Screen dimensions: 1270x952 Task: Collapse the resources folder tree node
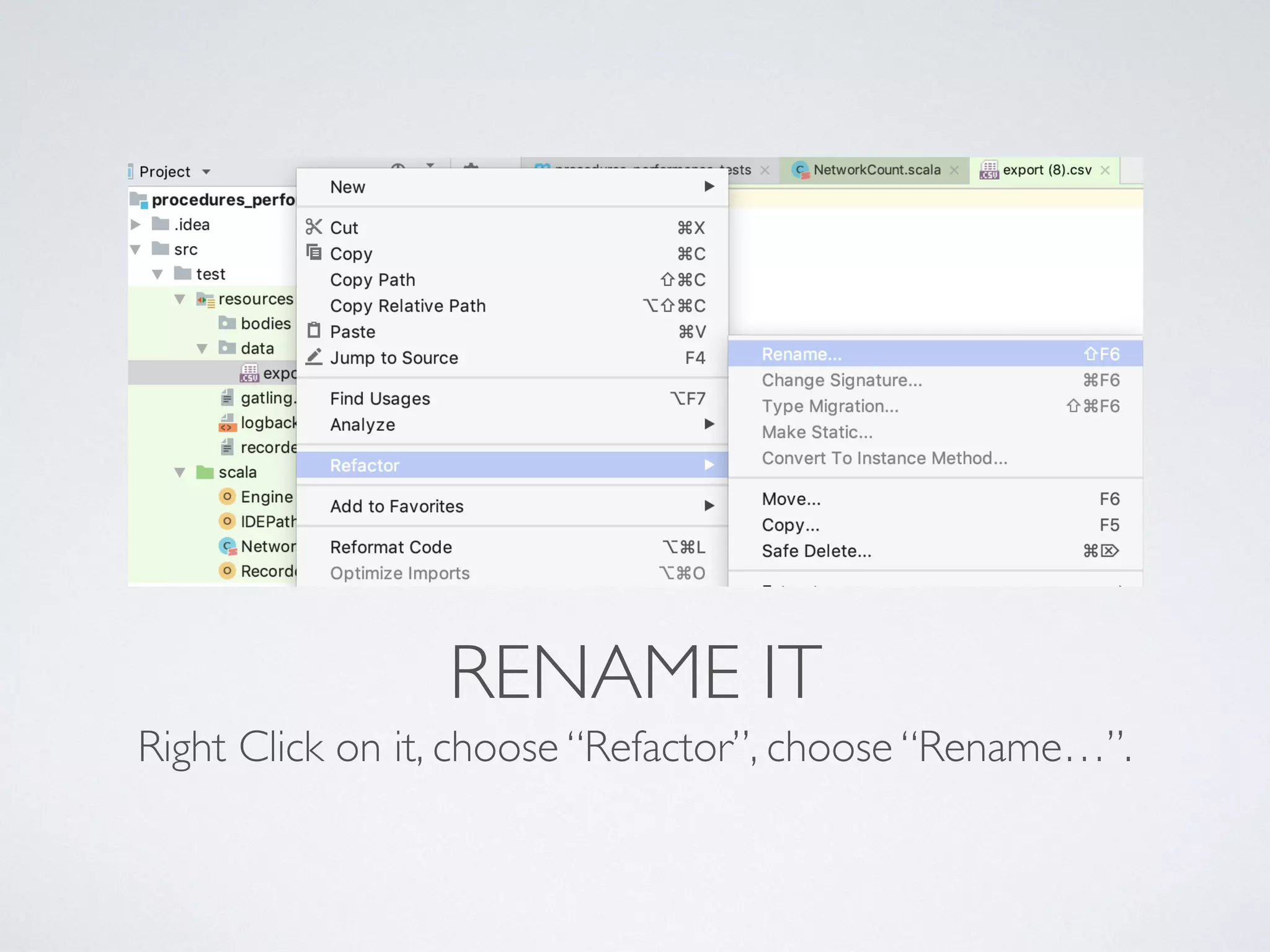180,299
